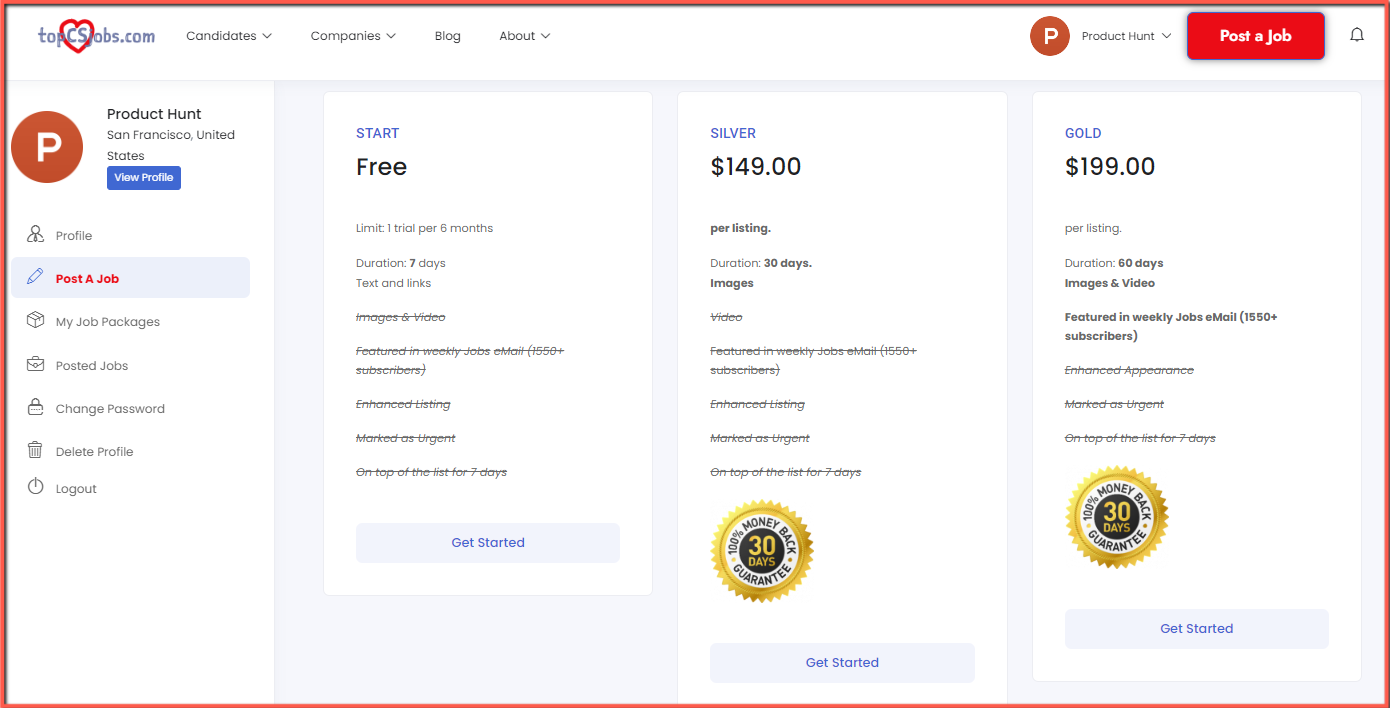Click the Free price text
Screen dimensions: 1390x708
pyautogui.click(x=382, y=167)
